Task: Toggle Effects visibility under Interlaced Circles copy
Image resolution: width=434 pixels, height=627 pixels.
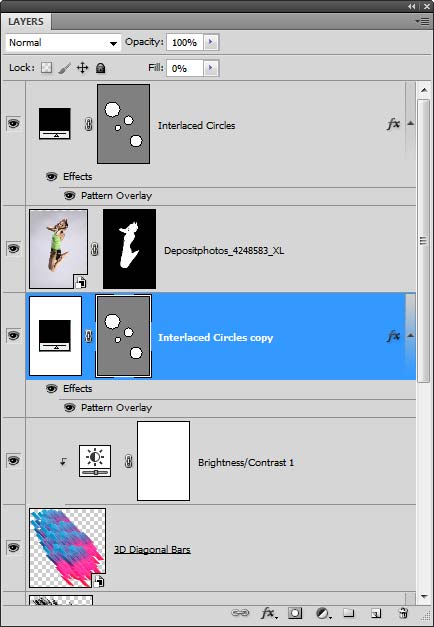Action: pos(52,388)
